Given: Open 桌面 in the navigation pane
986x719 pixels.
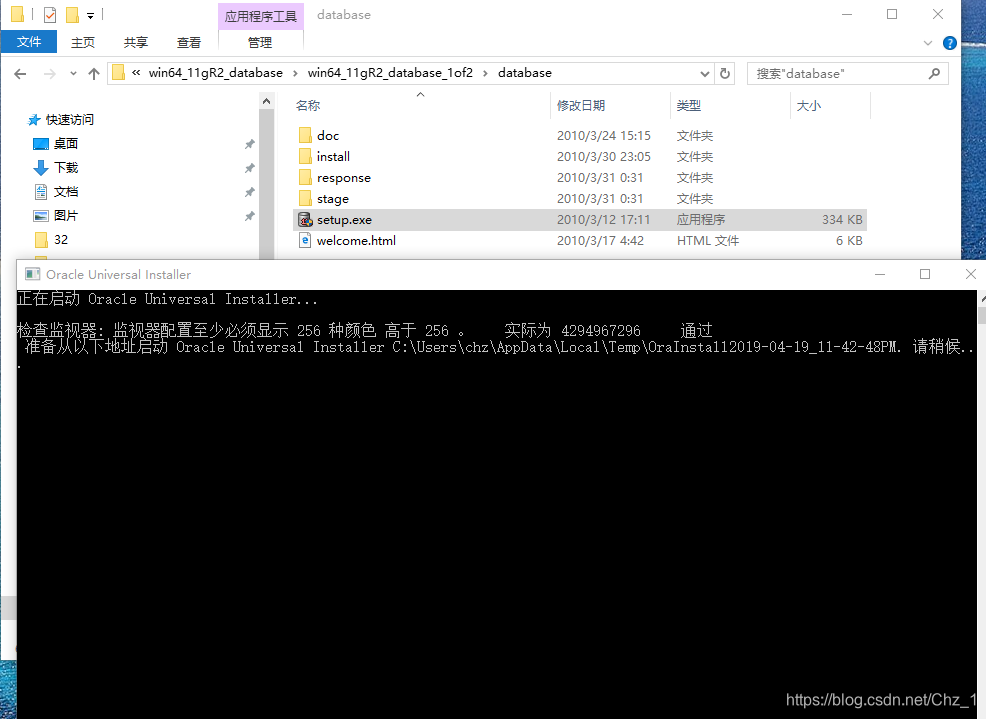Looking at the screenshot, I should (x=65, y=143).
